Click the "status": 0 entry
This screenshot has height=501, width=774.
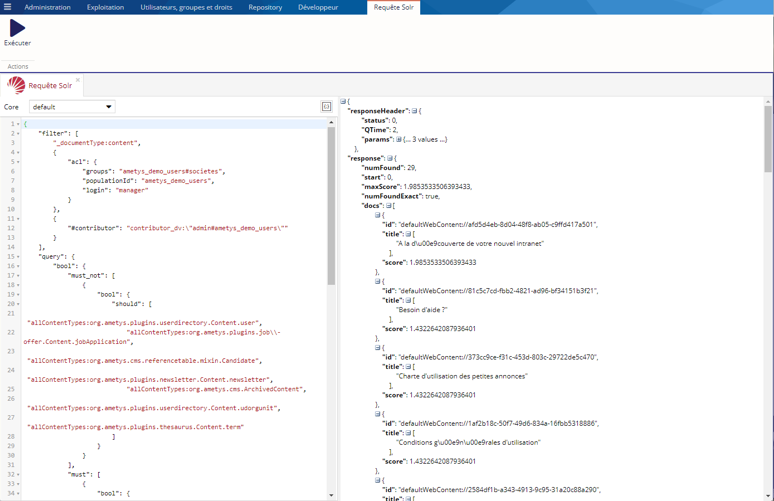380,120
